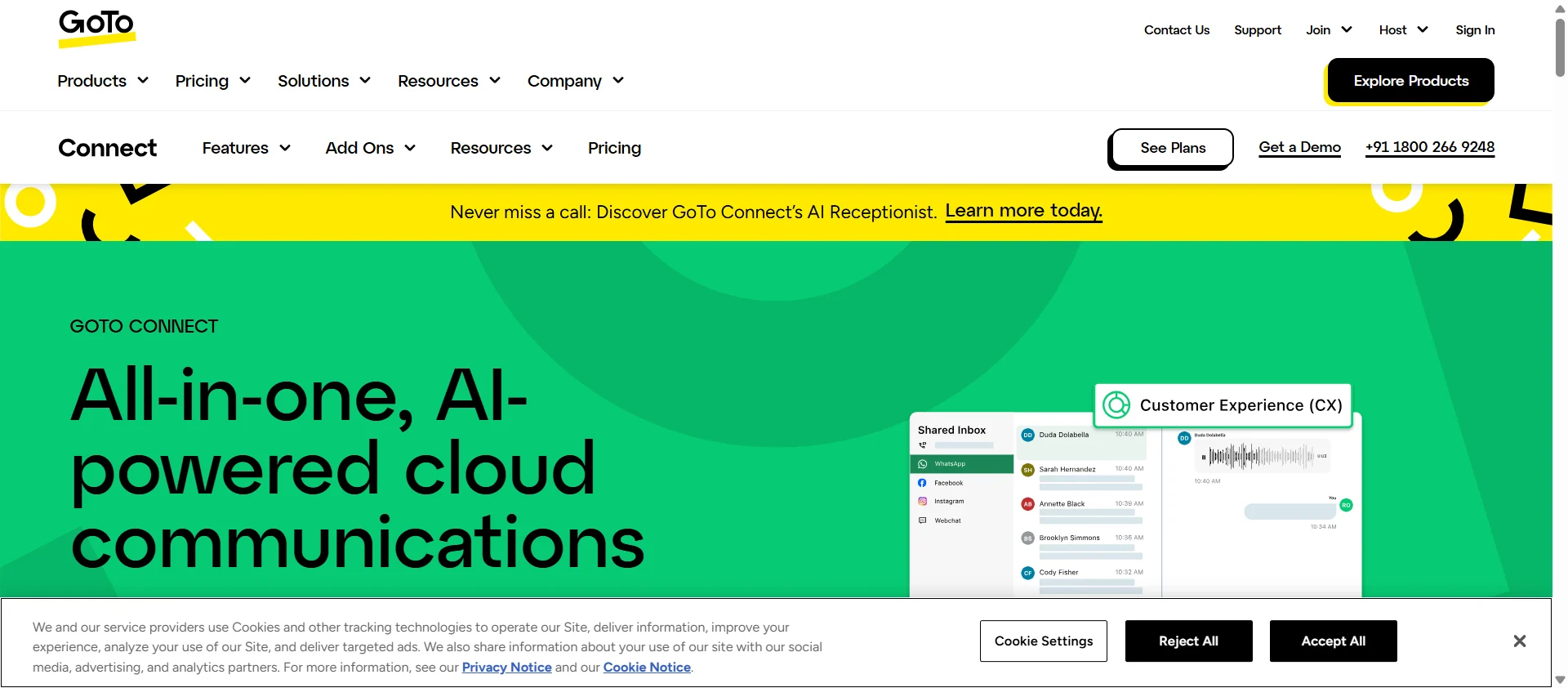This screenshot has width=1568, height=688.
Task: Click Brooklyn Simmons's avatar
Action: point(1027,538)
